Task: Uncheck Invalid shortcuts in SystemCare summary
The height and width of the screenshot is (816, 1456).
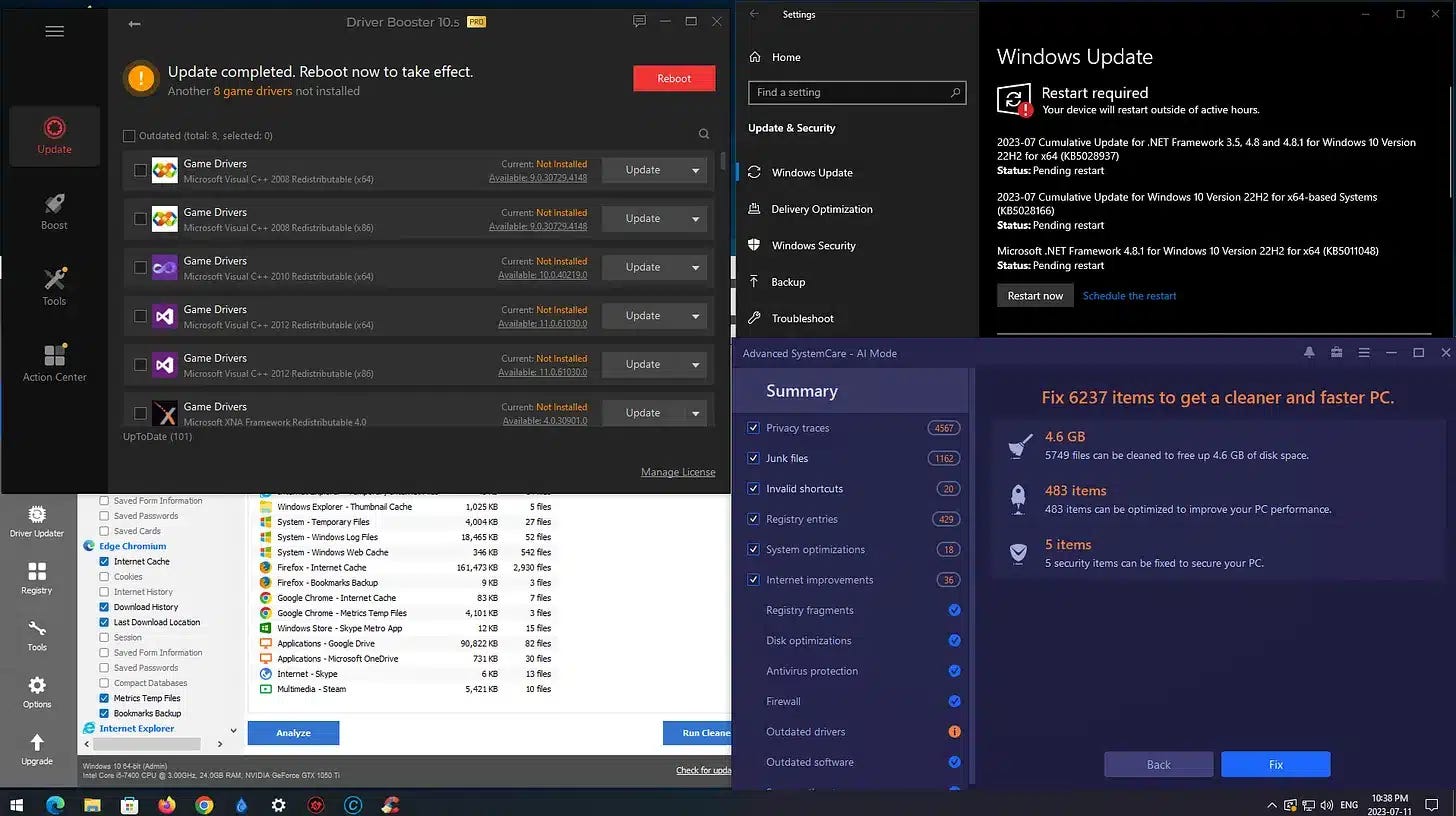Action: [753, 488]
